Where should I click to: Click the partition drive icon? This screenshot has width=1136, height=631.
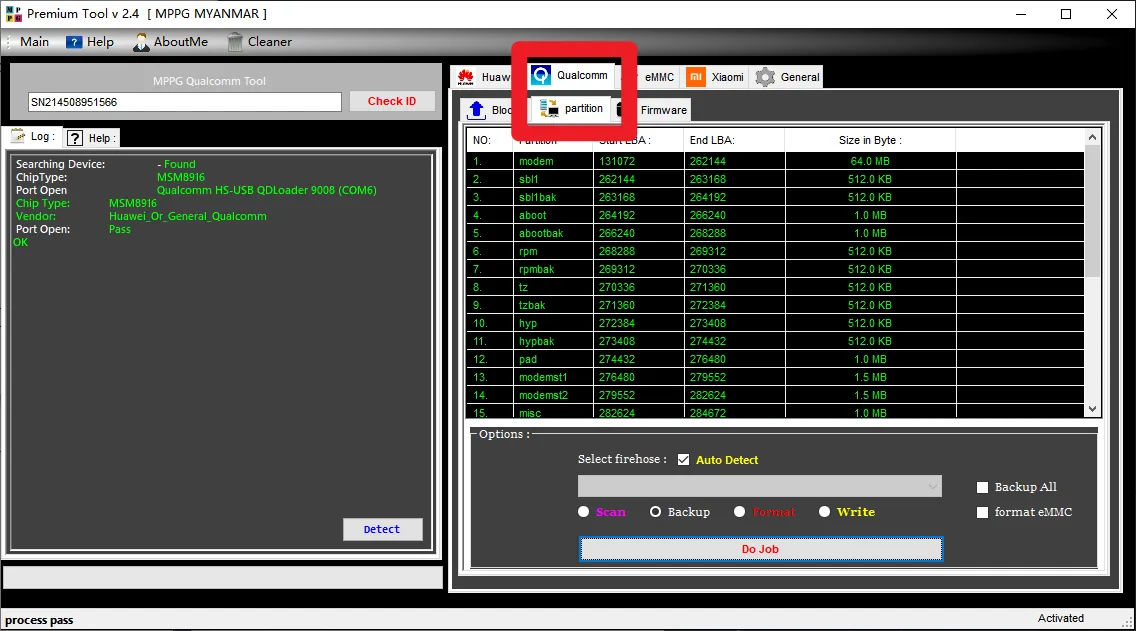point(549,109)
